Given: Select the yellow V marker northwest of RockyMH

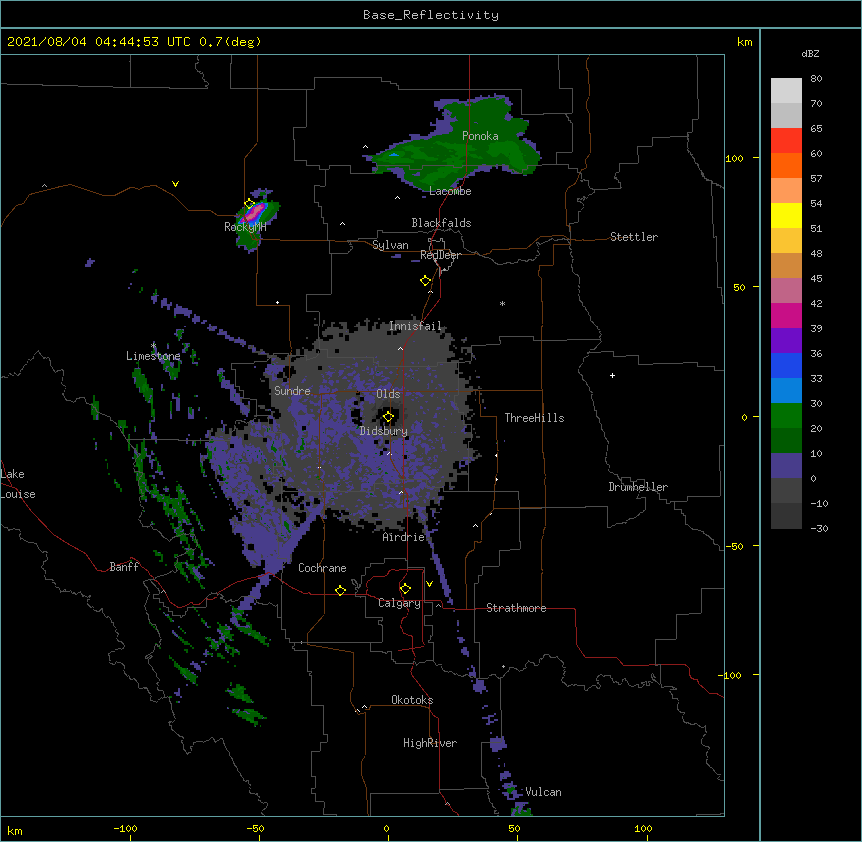Looking at the screenshot, I should [175, 184].
